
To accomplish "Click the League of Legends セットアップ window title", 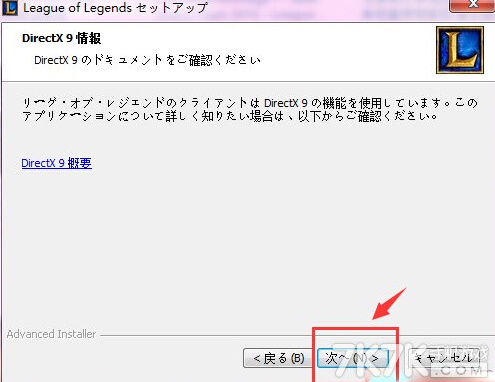I will 116,8.
